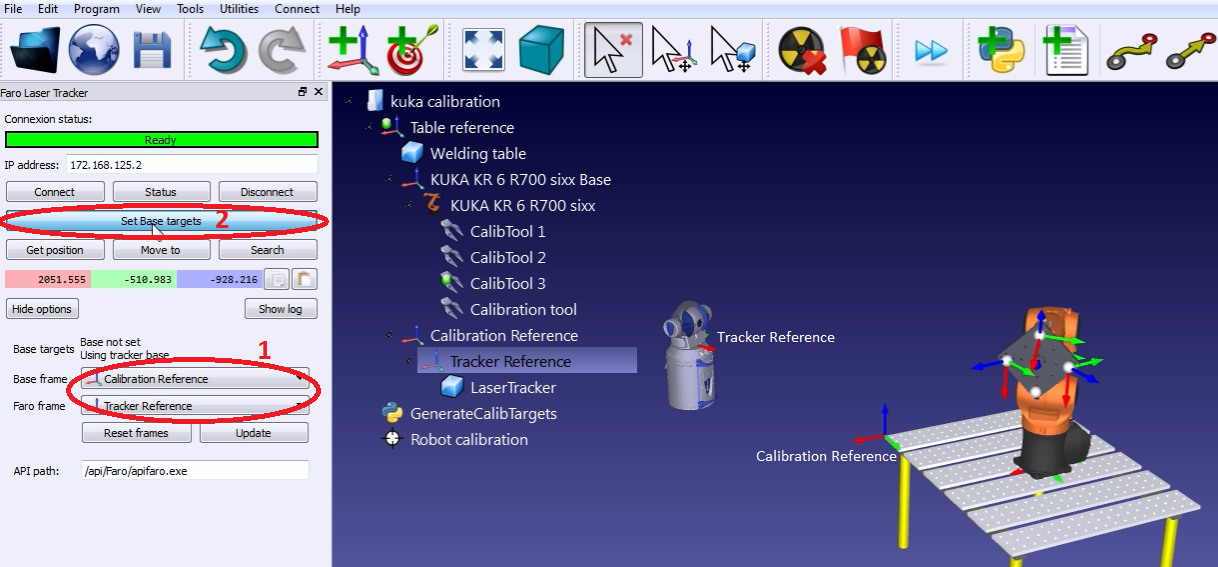Click the Add Python program icon
Viewport: 1218px width, 567px height.
pyautogui.click(x=1000, y=49)
